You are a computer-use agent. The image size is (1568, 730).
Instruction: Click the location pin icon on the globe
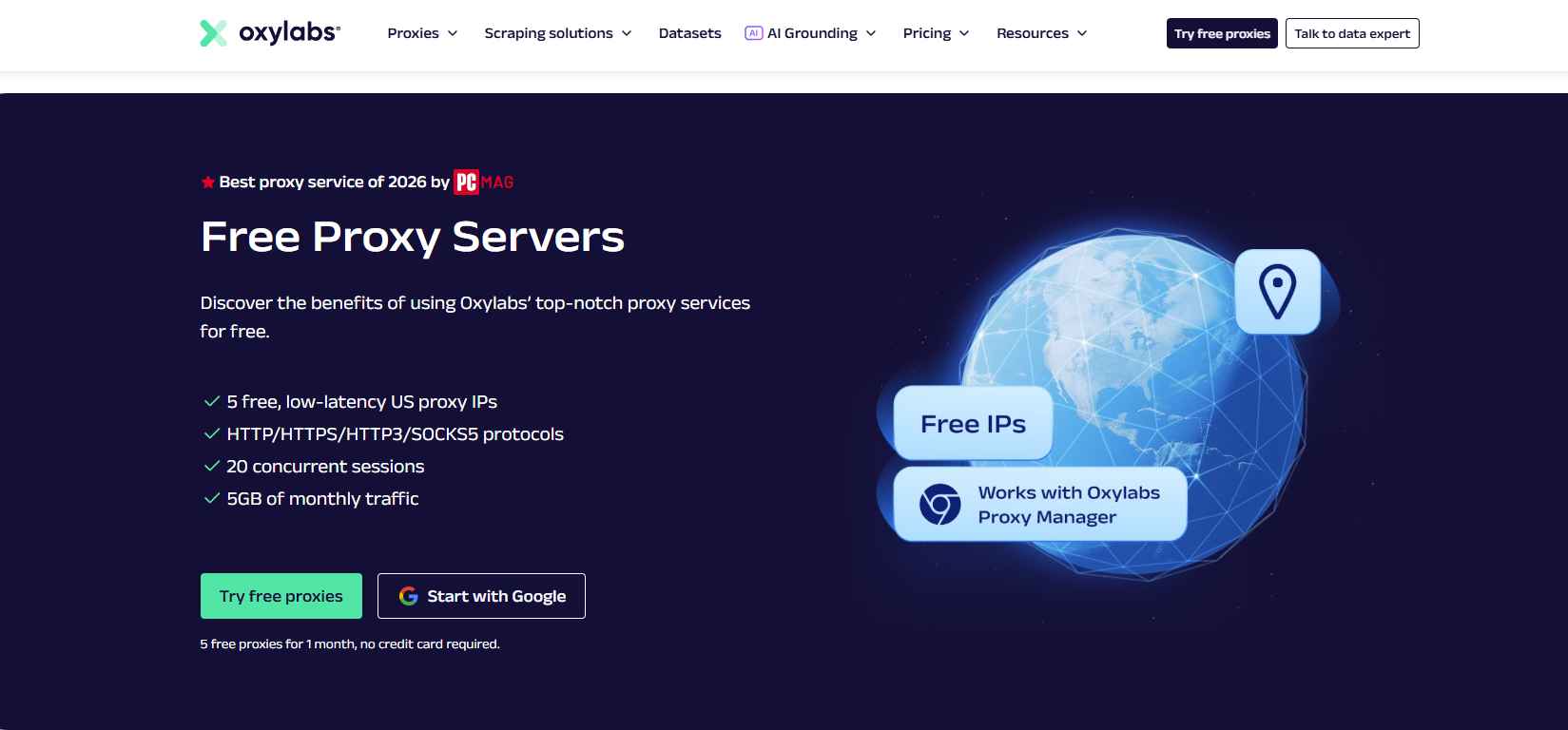(1277, 292)
